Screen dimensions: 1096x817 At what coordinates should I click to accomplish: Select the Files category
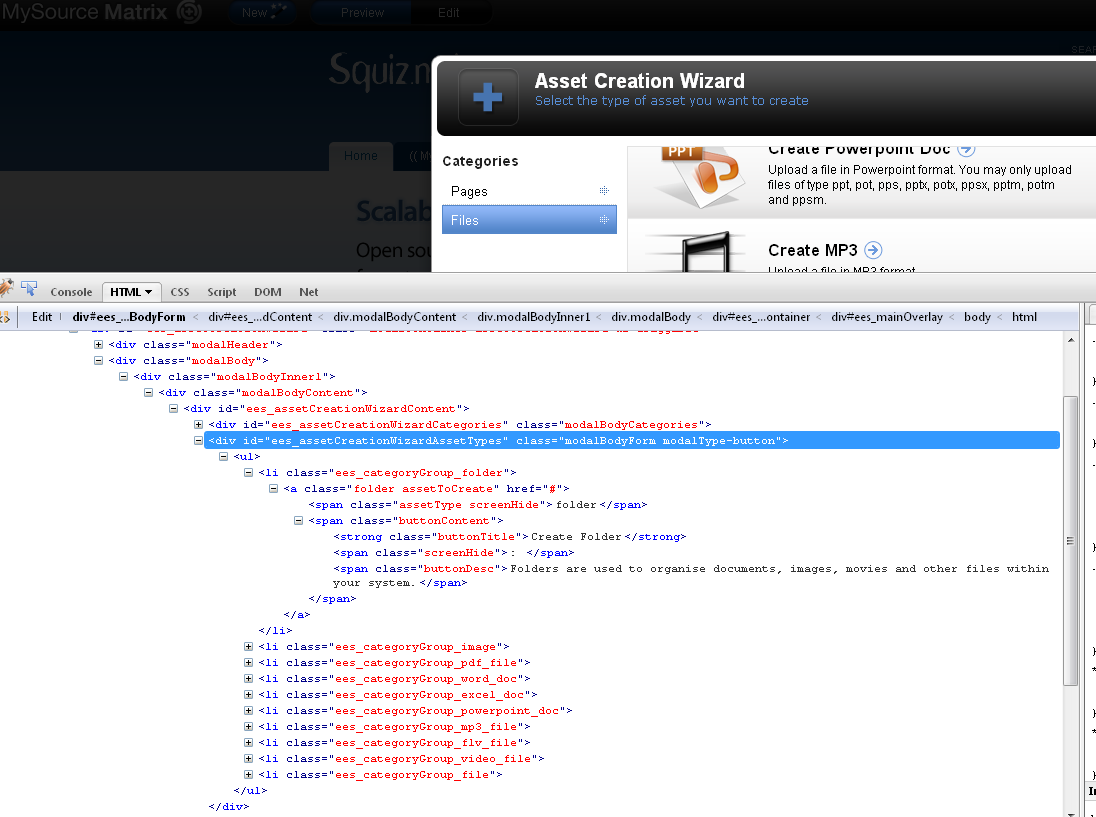[x=528, y=220]
